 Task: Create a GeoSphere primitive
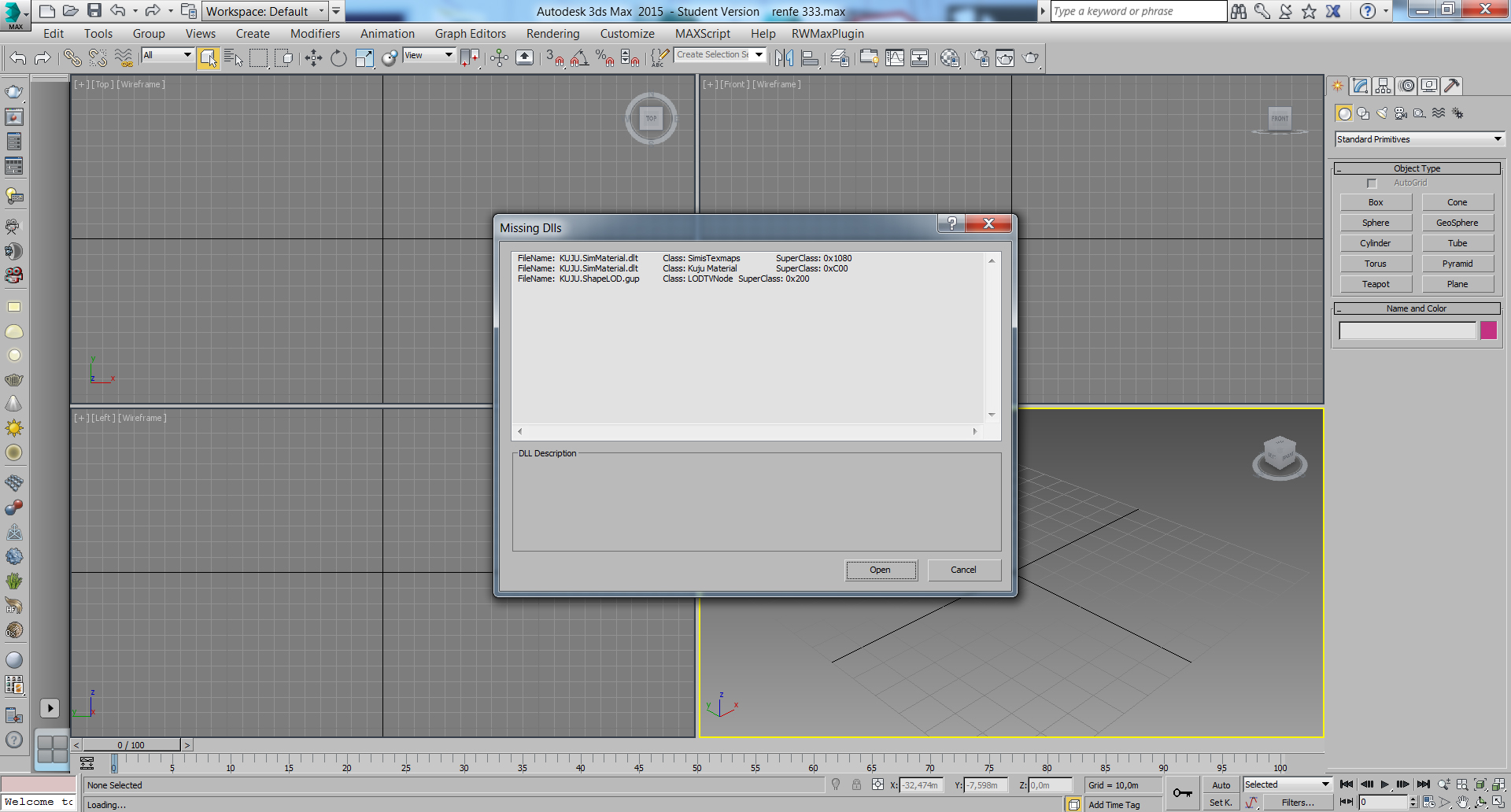point(1457,223)
